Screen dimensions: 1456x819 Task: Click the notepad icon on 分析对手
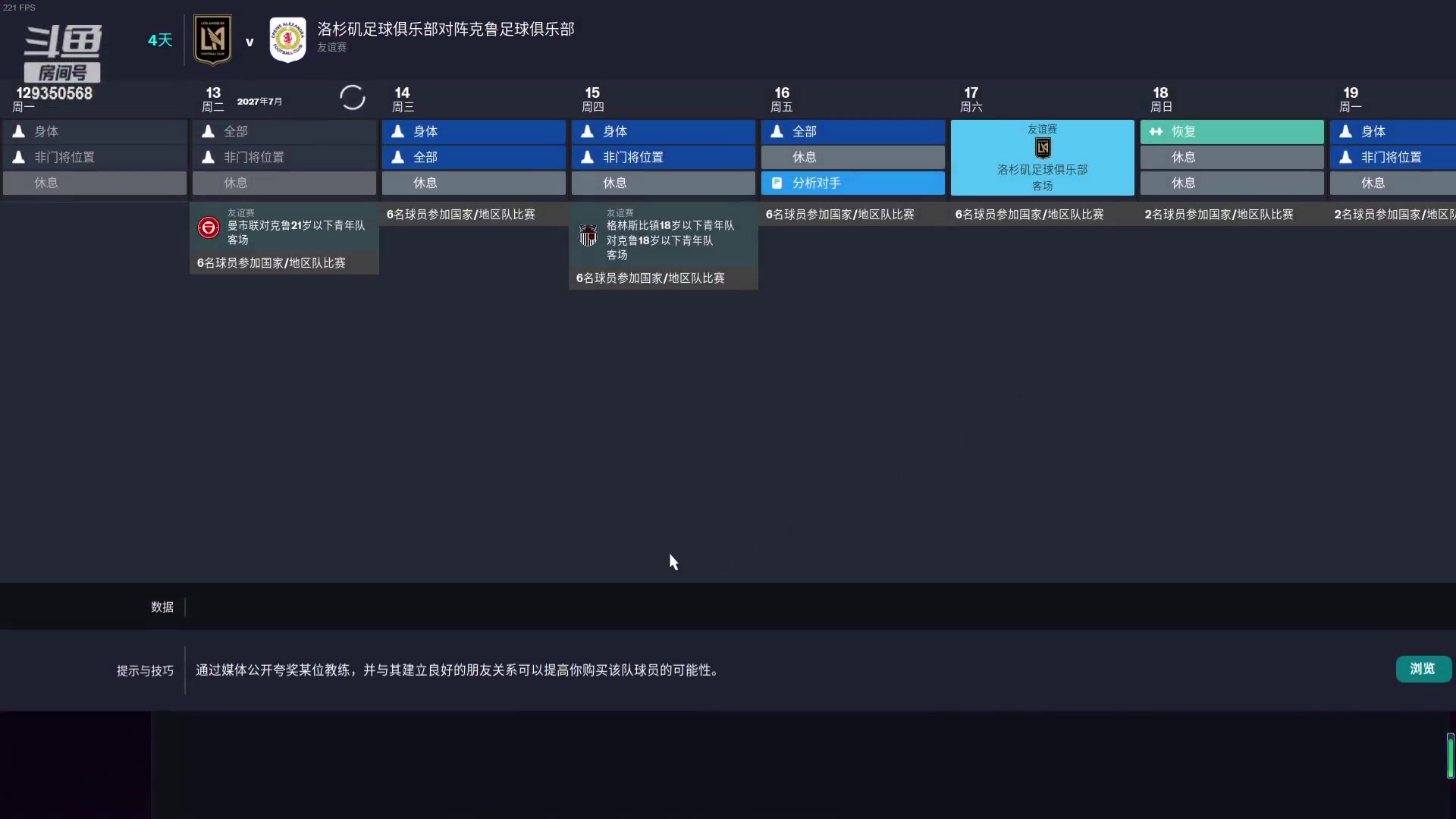777,183
